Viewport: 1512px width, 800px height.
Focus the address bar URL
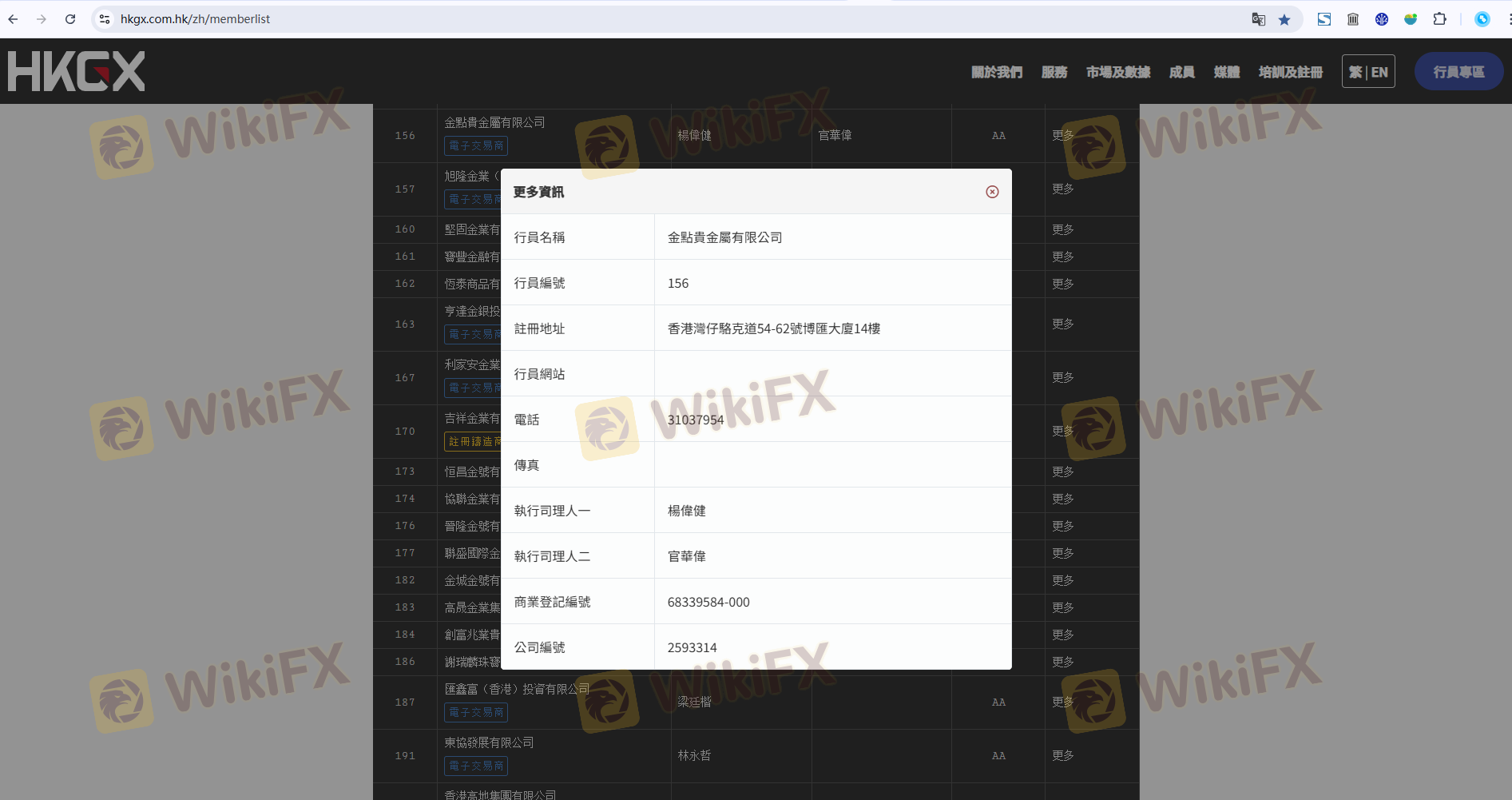[x=195, y=19]
